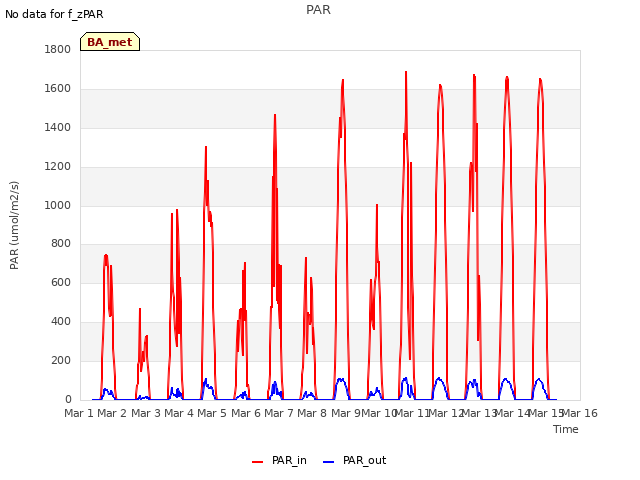The height and width of the screenshot is (480, 640).
Task: Click the PAR chart title
Action: tap(318, 10)
